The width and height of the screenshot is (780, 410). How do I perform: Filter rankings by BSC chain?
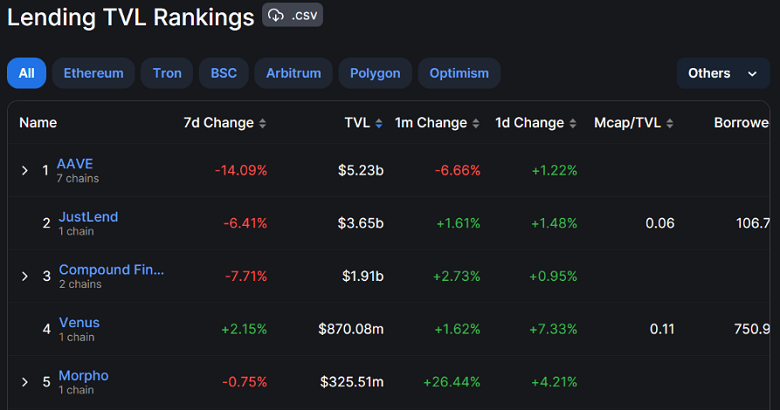223,73
